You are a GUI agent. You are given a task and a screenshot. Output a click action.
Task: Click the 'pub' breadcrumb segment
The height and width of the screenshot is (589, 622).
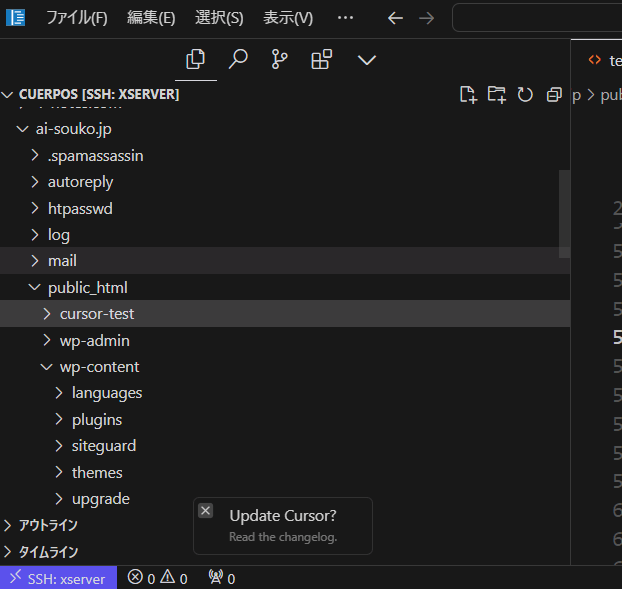coord(611,95)
